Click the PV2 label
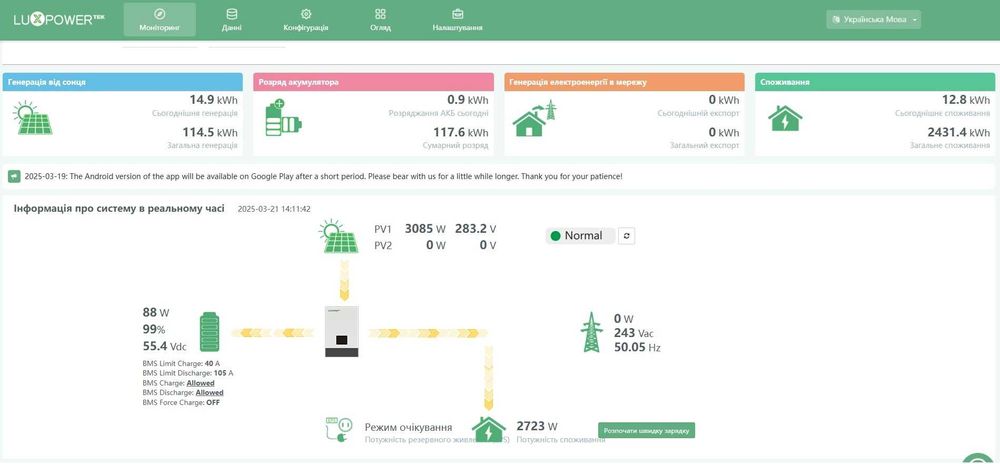This screenshot has width=1000, height=464. tap(383, 245)
